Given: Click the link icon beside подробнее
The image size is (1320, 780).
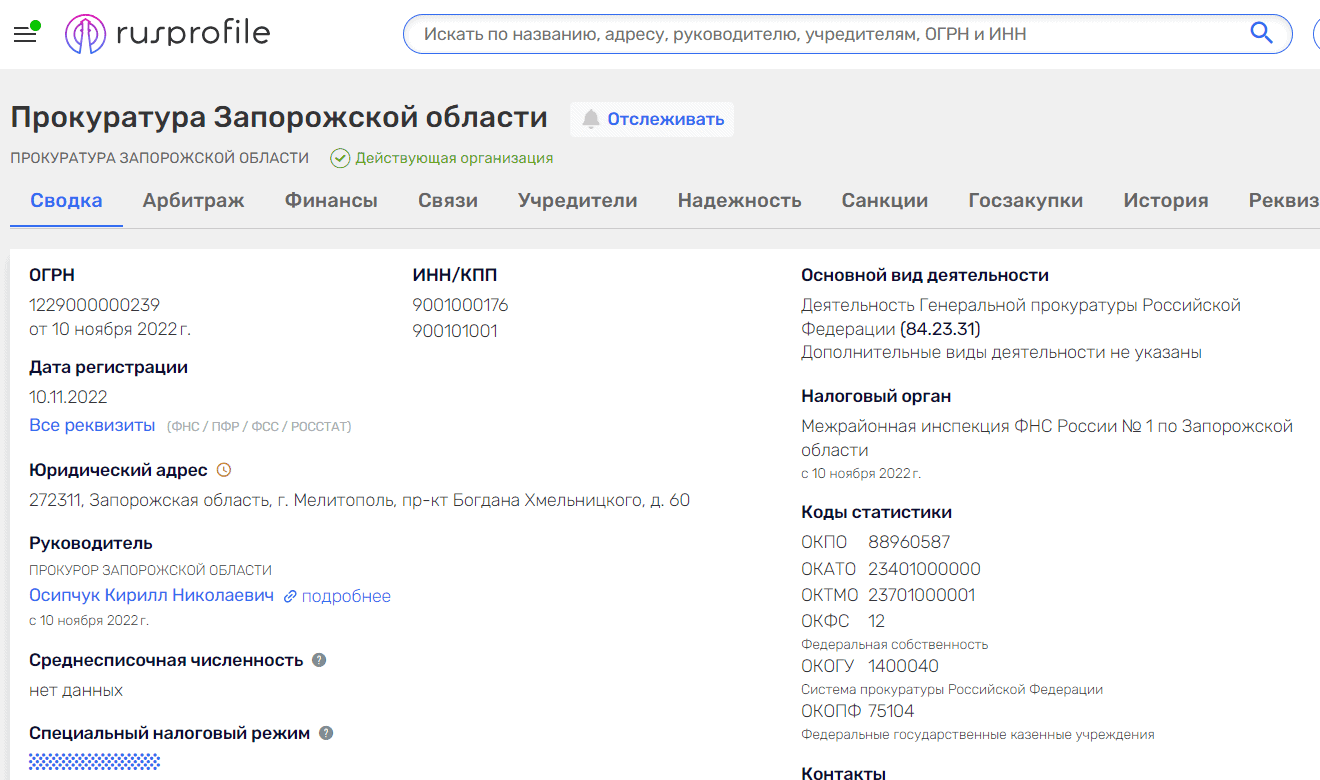Looking at the screenshot, I should click(x=289, y=595).
